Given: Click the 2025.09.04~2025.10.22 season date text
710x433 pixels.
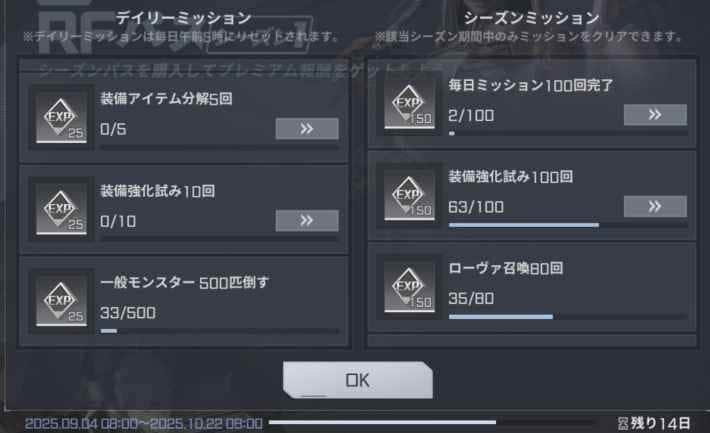Looking at the screenshot, I should (144, 424).
